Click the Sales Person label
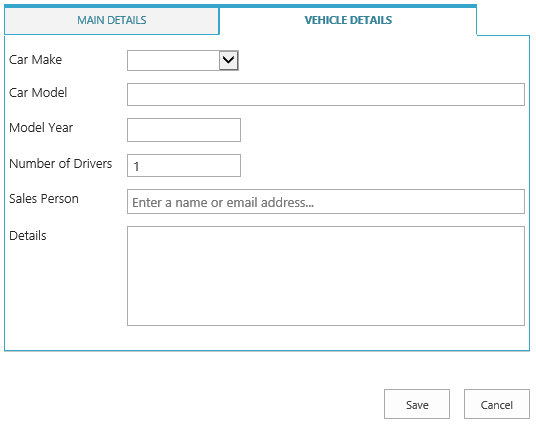Viewport: 536px width, 427px height. (x=44, y=199)
